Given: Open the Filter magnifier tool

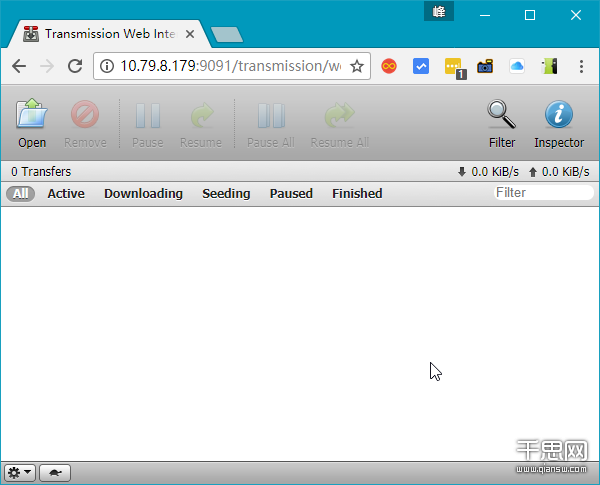Looking at the screenshot, I should [501, 114].
